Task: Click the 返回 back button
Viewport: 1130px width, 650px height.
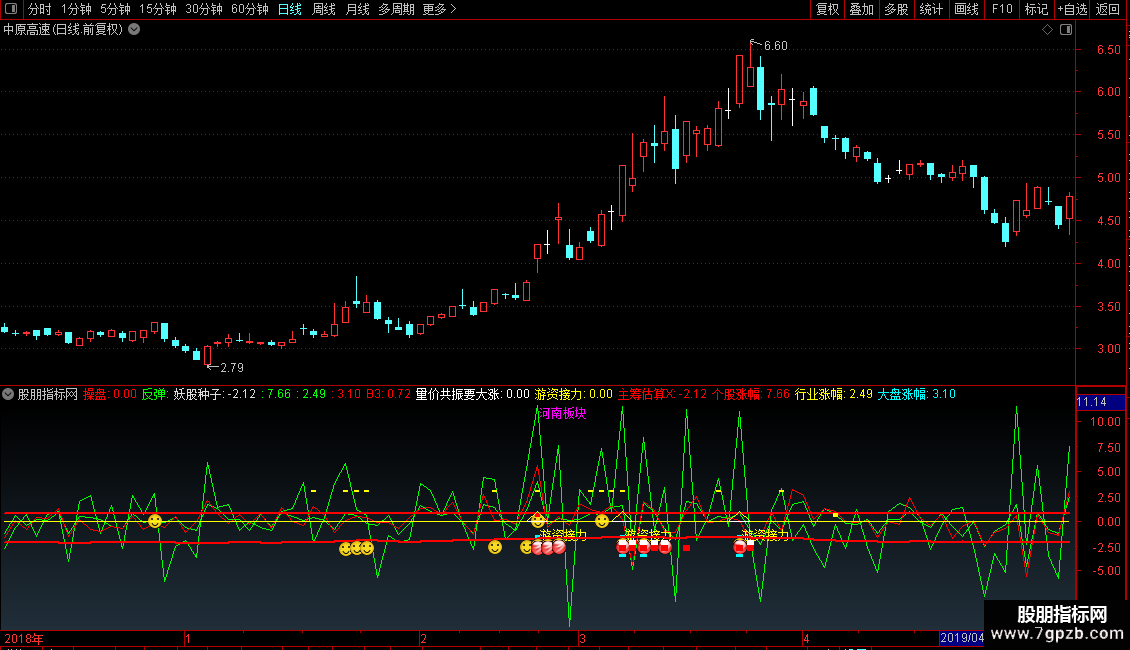Action: [1108, 9]
